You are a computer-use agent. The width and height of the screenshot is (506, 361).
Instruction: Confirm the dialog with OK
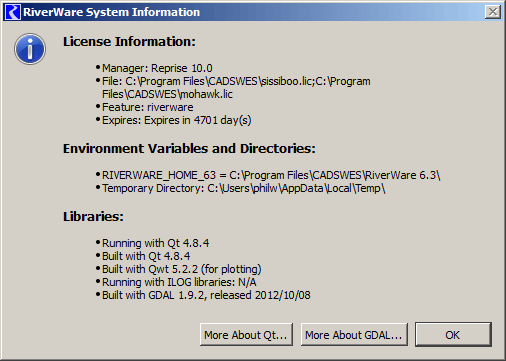point(453,334)
